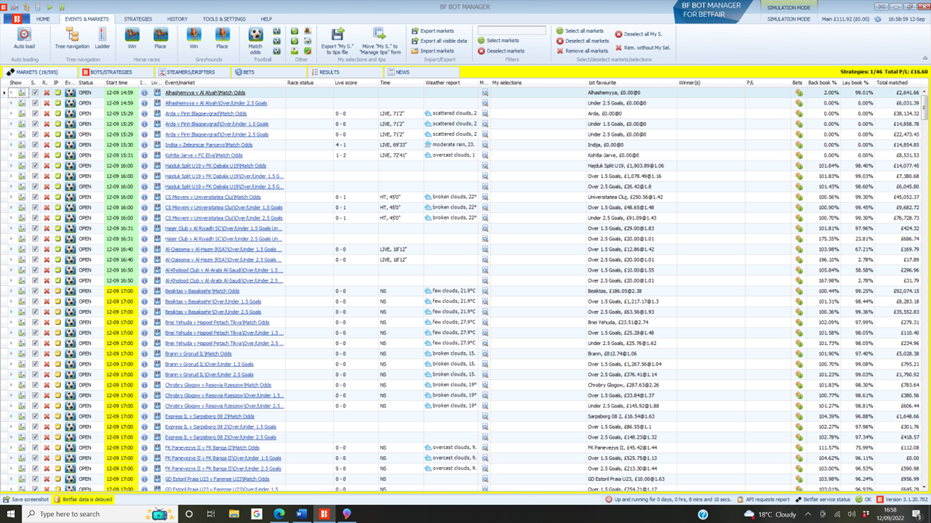Click the Windows Start button
The image size is (931, 523).
click(x=10, y=514)
